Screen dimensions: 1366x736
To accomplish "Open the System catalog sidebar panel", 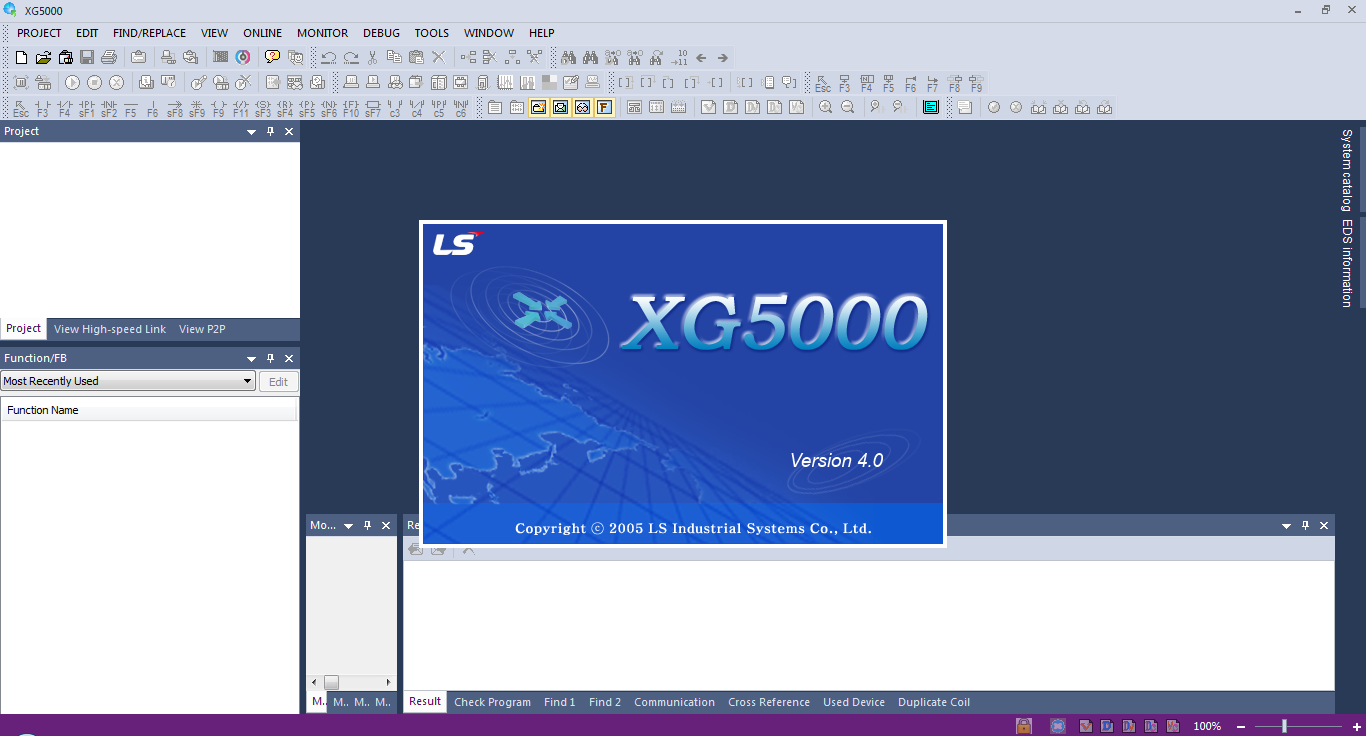I will 1347,168.
